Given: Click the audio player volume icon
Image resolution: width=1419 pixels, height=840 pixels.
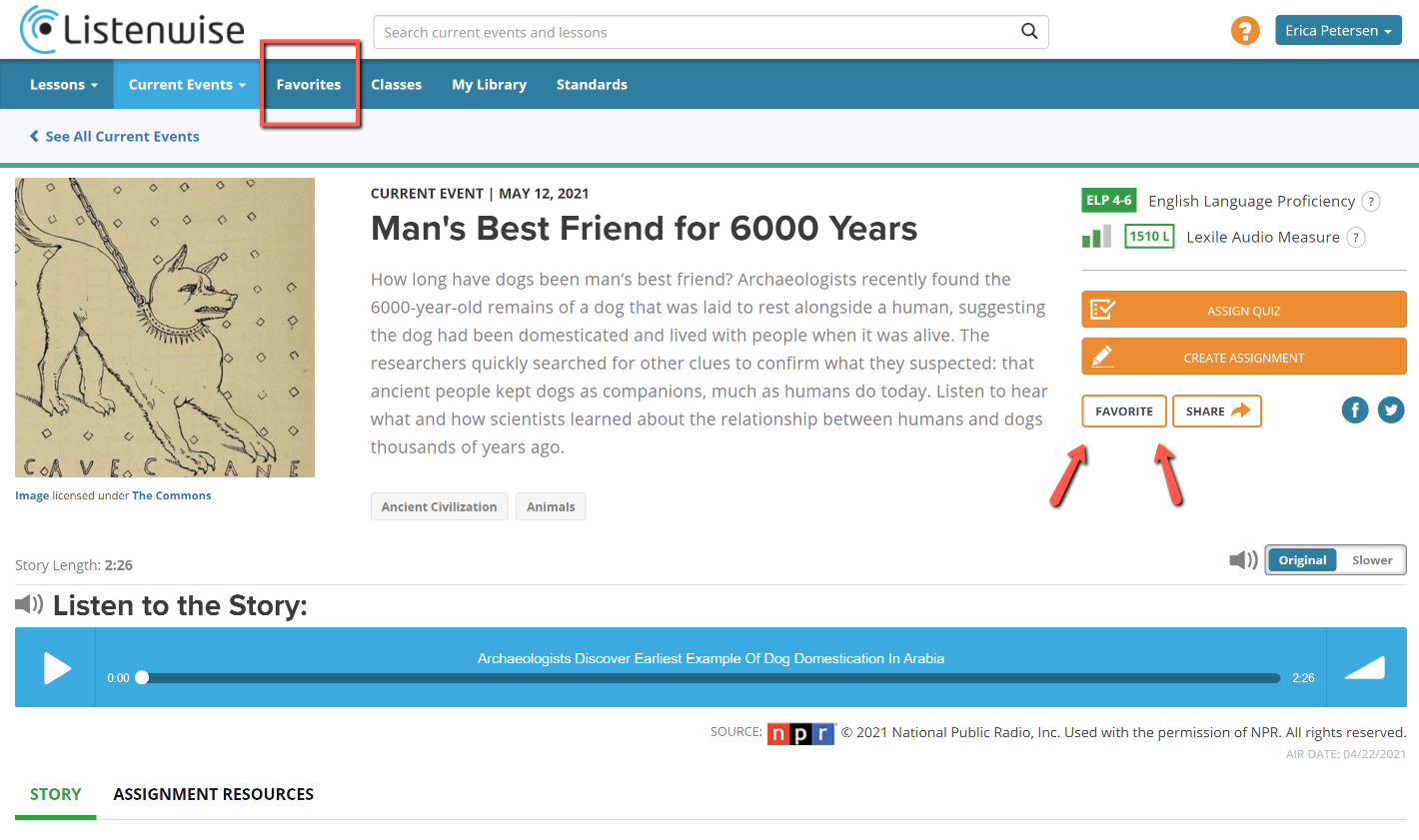Looking at the screenshot, I should [x=1365, y=667].
